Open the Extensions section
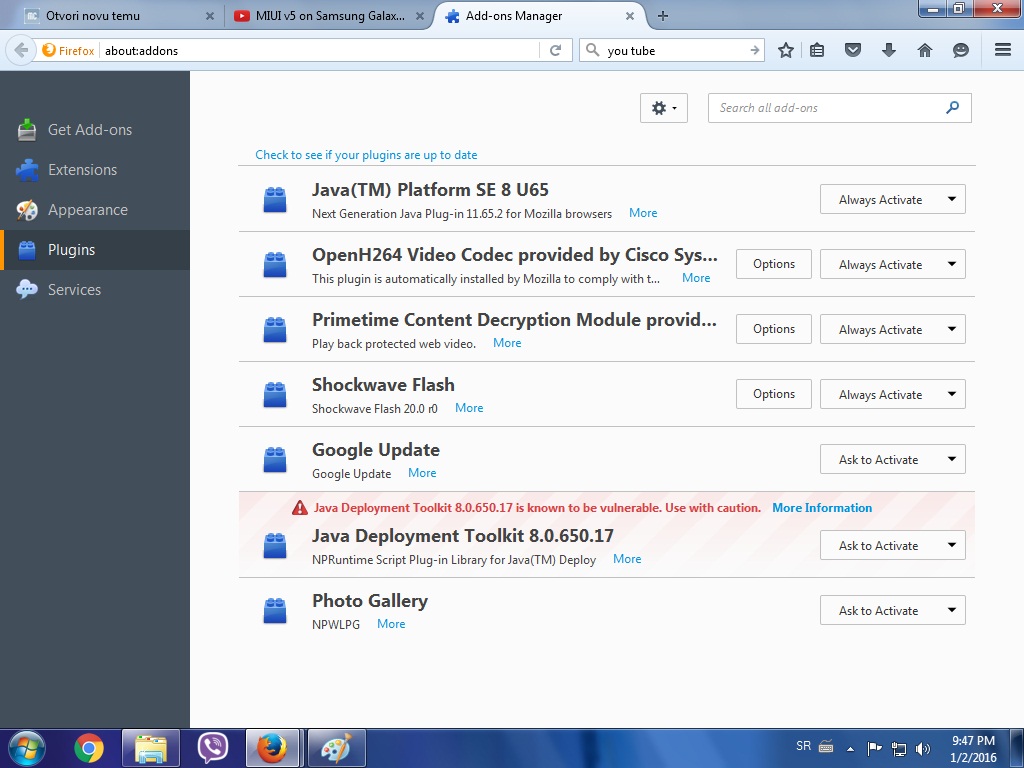Viewport: 1024px width, 768px height. (95, 170)
